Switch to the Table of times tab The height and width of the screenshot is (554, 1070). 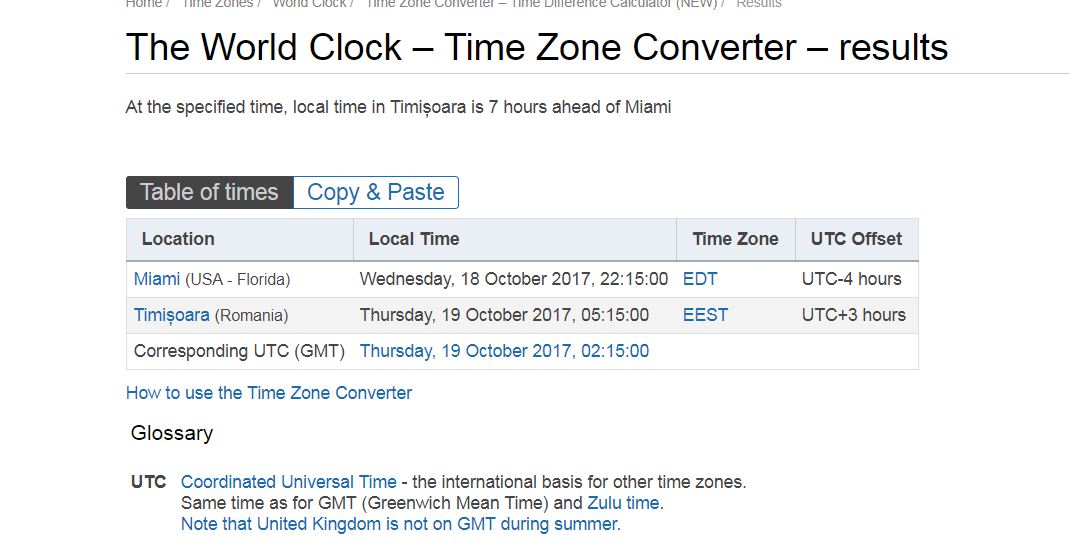pos(209,192)
